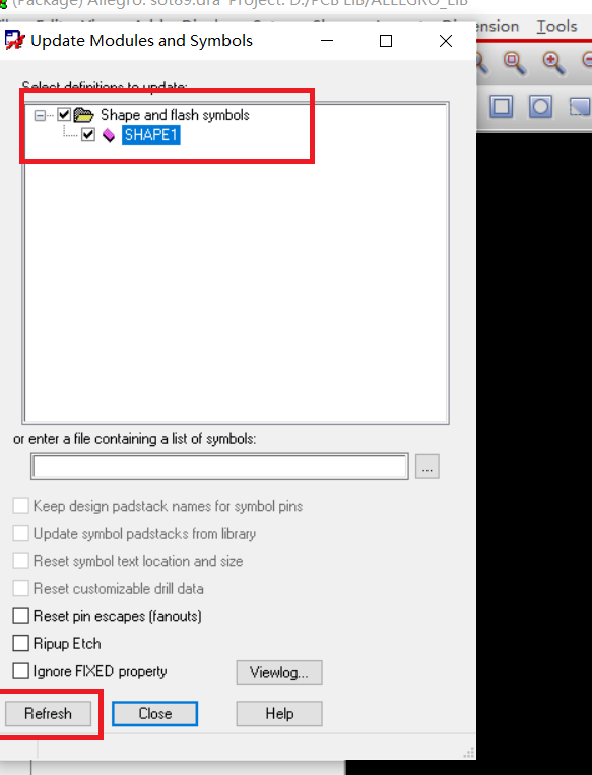This screenshot has width=592, height=775.
Task: Open the Tools menu
Action: coord(557,26)
